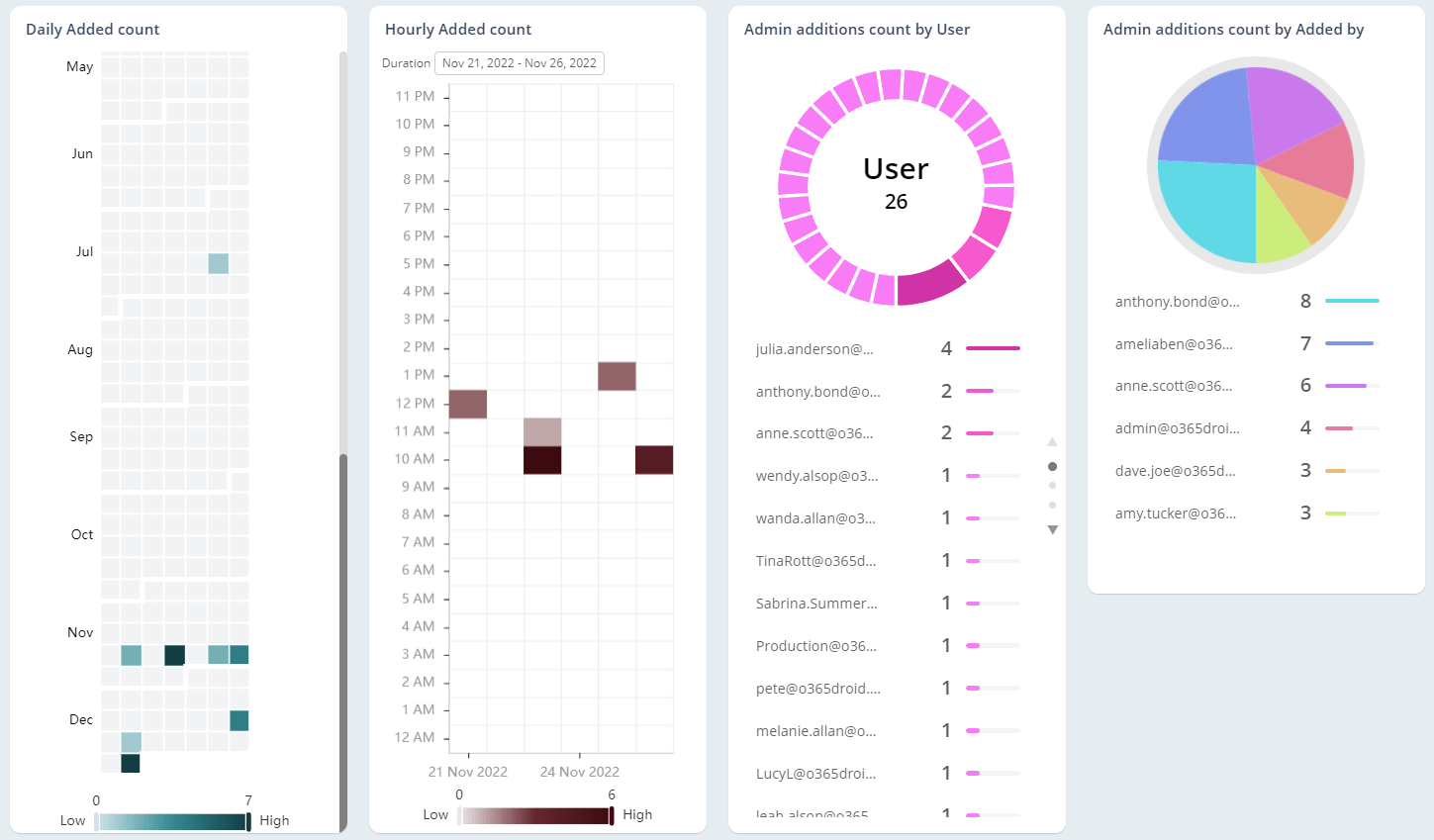Click the teal Jul cell in Daily Added count
The height and width of the screenshot is (840, 1434).
pos(219,262)
